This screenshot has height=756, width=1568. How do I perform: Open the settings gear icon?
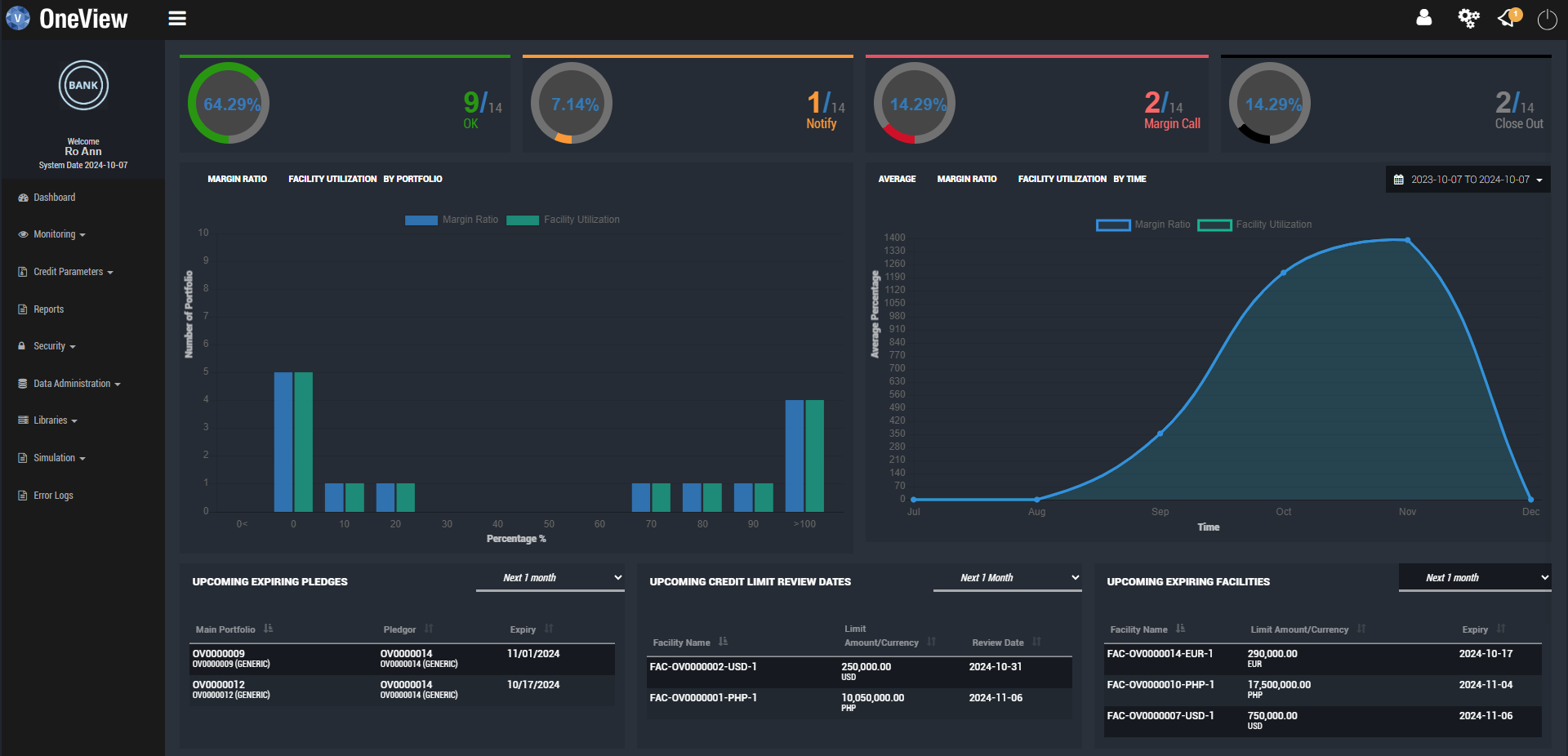(x=1468, y=18)
